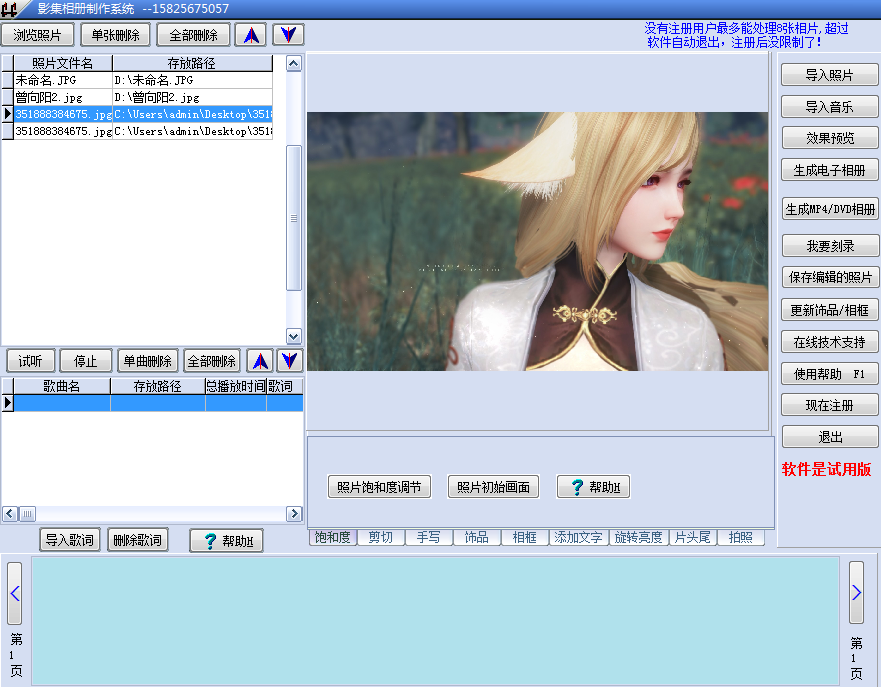Image resolution: width=881 pixels, height=687 pixels.
Task: Click 导入照片 to import photos
Action: (829, 75)
